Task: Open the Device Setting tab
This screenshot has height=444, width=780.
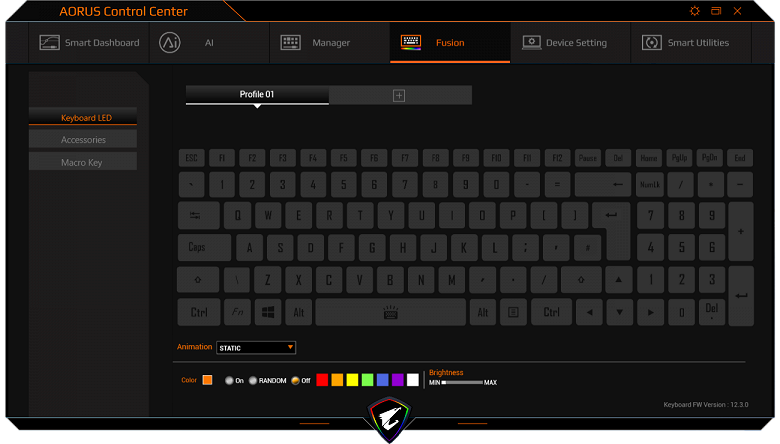Action: 571,43
